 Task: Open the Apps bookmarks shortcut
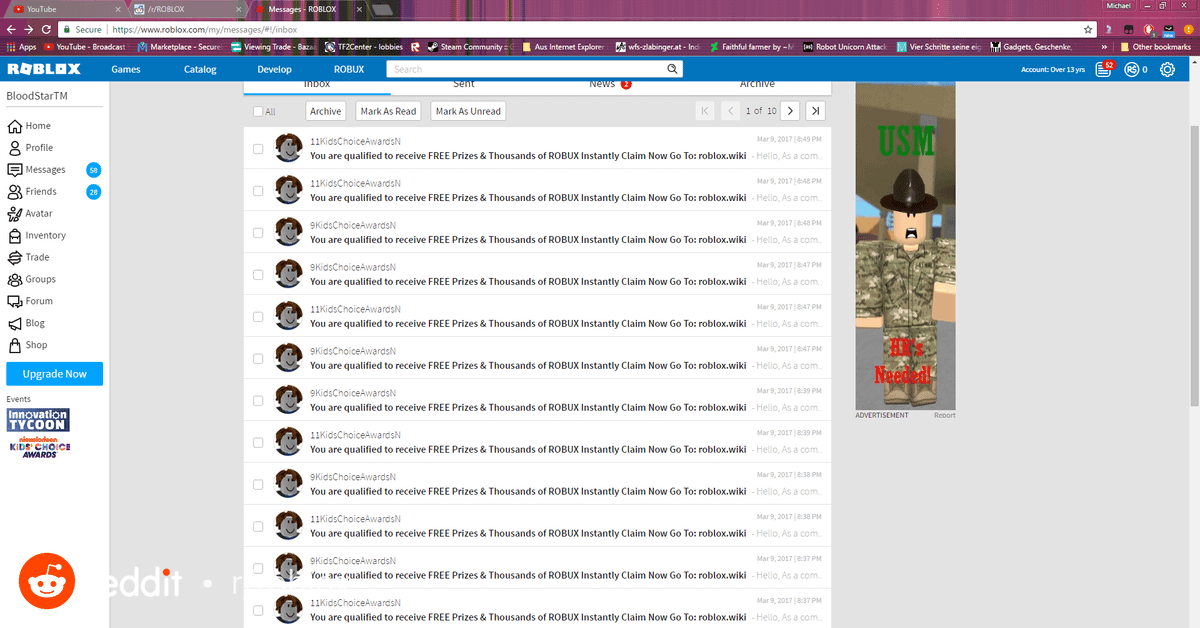pyautogui.click(x=21, y=47)
